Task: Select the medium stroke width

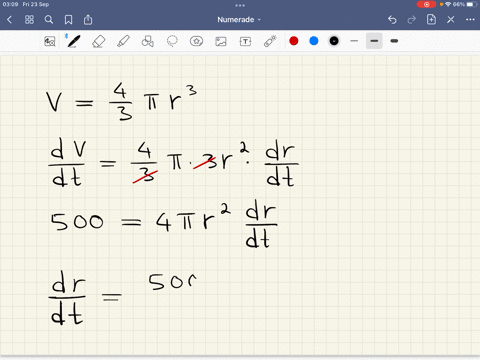Action: (374, 41)
